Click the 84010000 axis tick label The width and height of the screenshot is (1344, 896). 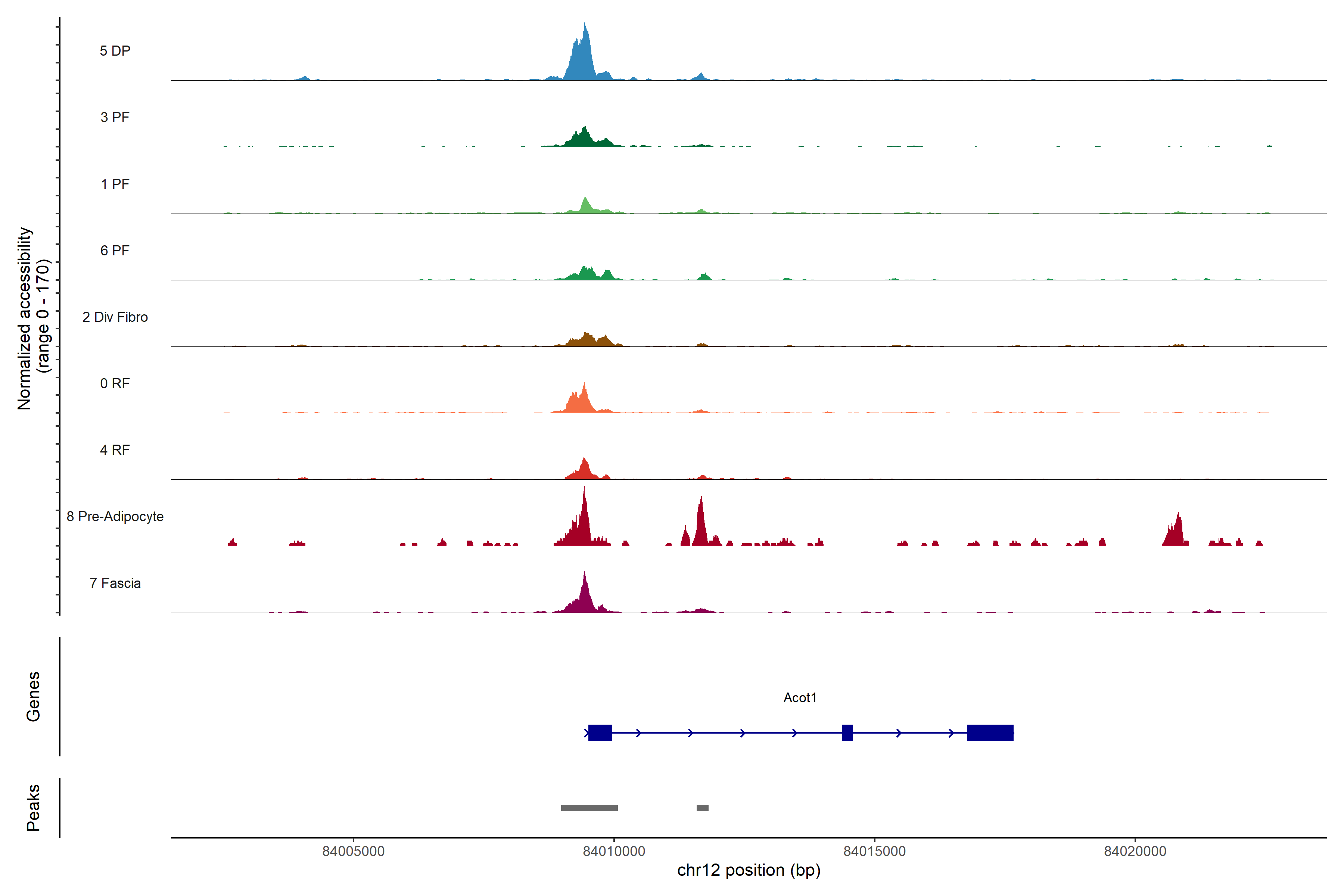(x=614, y=852)
